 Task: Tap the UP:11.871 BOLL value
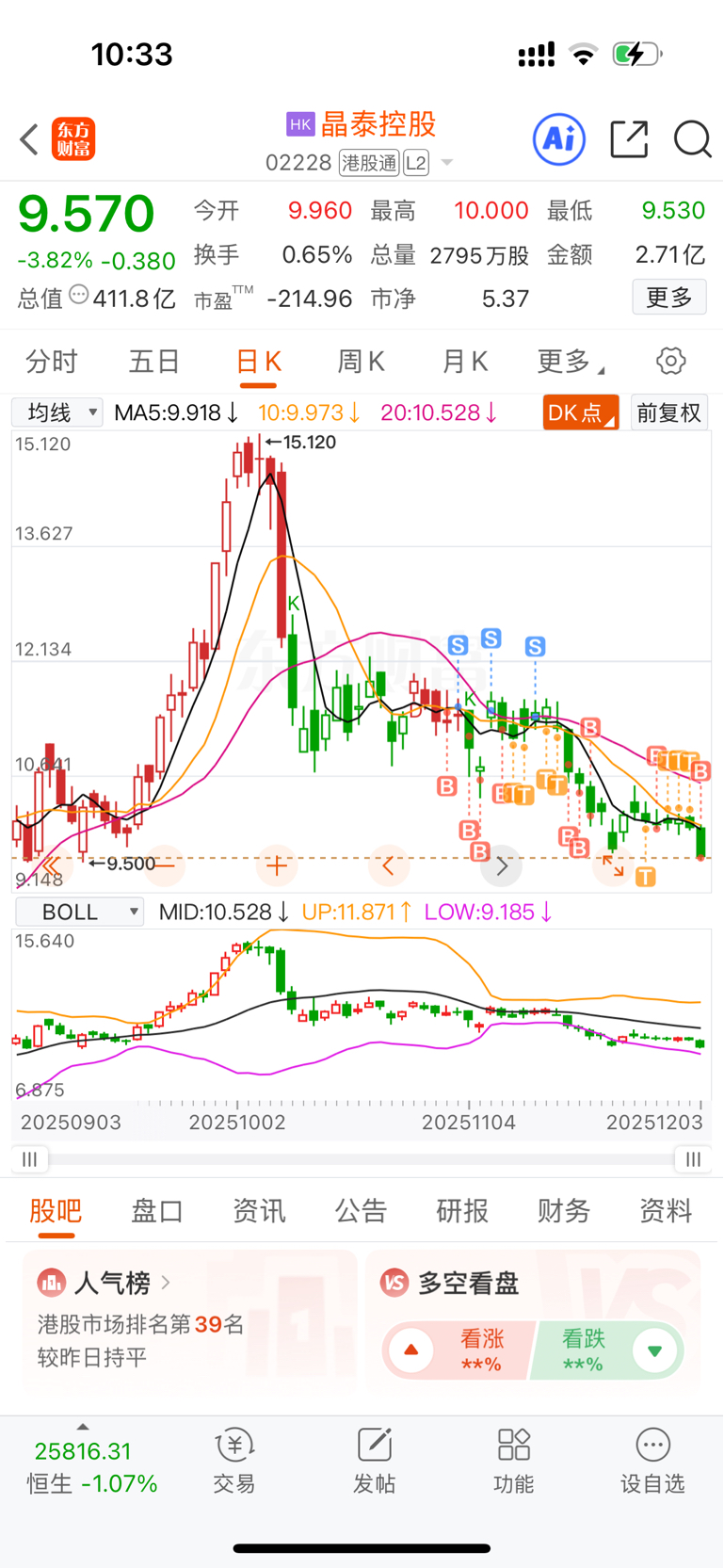click(357, 912)
